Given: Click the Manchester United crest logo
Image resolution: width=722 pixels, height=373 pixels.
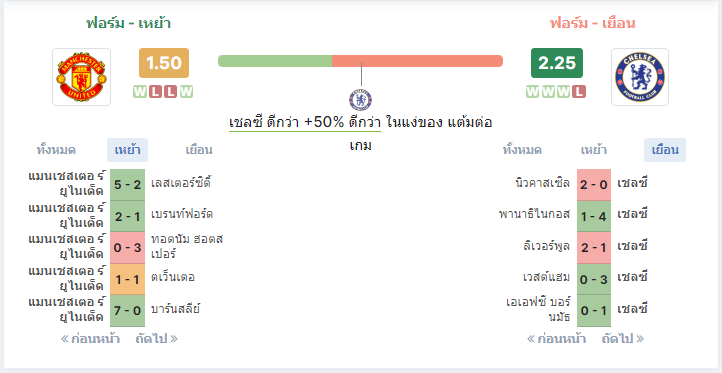Looking at the screenshot, I should [x=82, y=77].
